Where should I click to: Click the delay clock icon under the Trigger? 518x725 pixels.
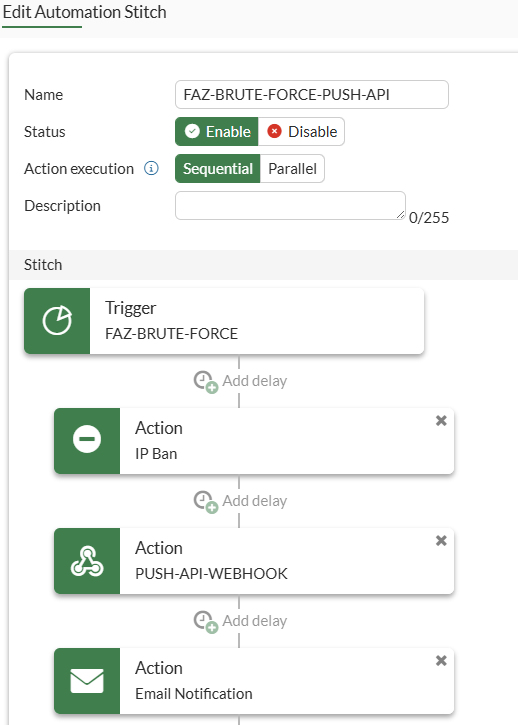pos(206,381)
